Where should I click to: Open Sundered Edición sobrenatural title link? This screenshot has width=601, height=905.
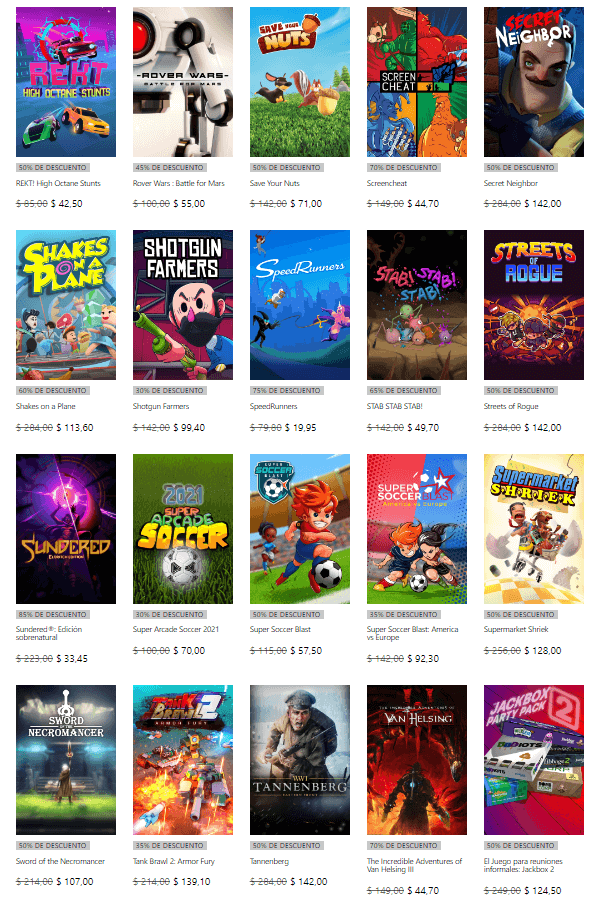coord(49,634)
